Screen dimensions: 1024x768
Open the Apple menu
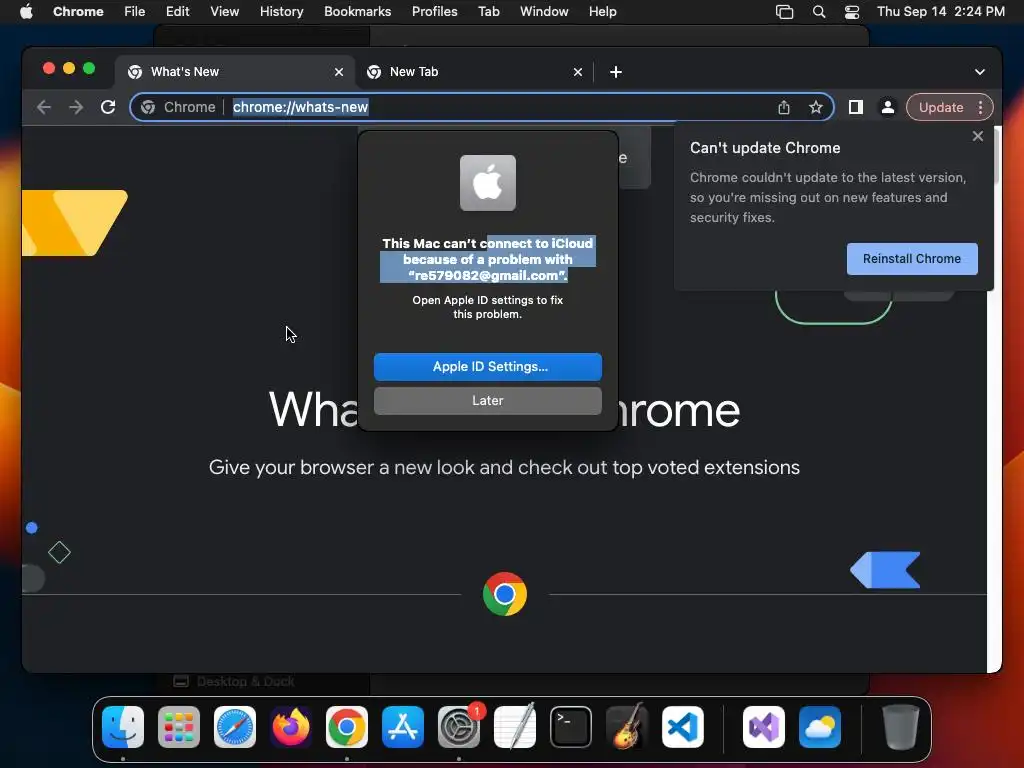[x=26, y=12]
